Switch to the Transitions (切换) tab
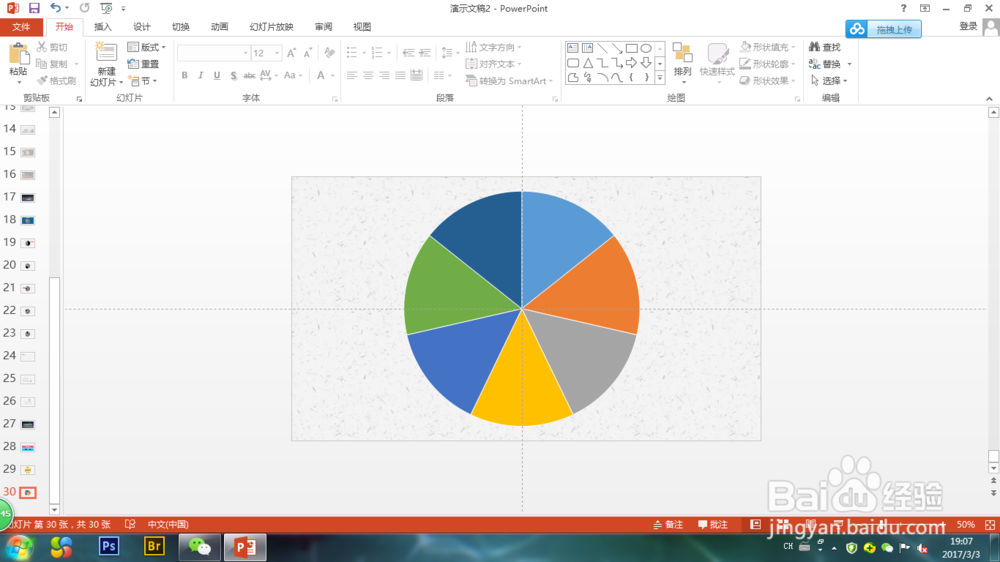Viewport: 1000px width, 562px height. [x=180, y=27]
